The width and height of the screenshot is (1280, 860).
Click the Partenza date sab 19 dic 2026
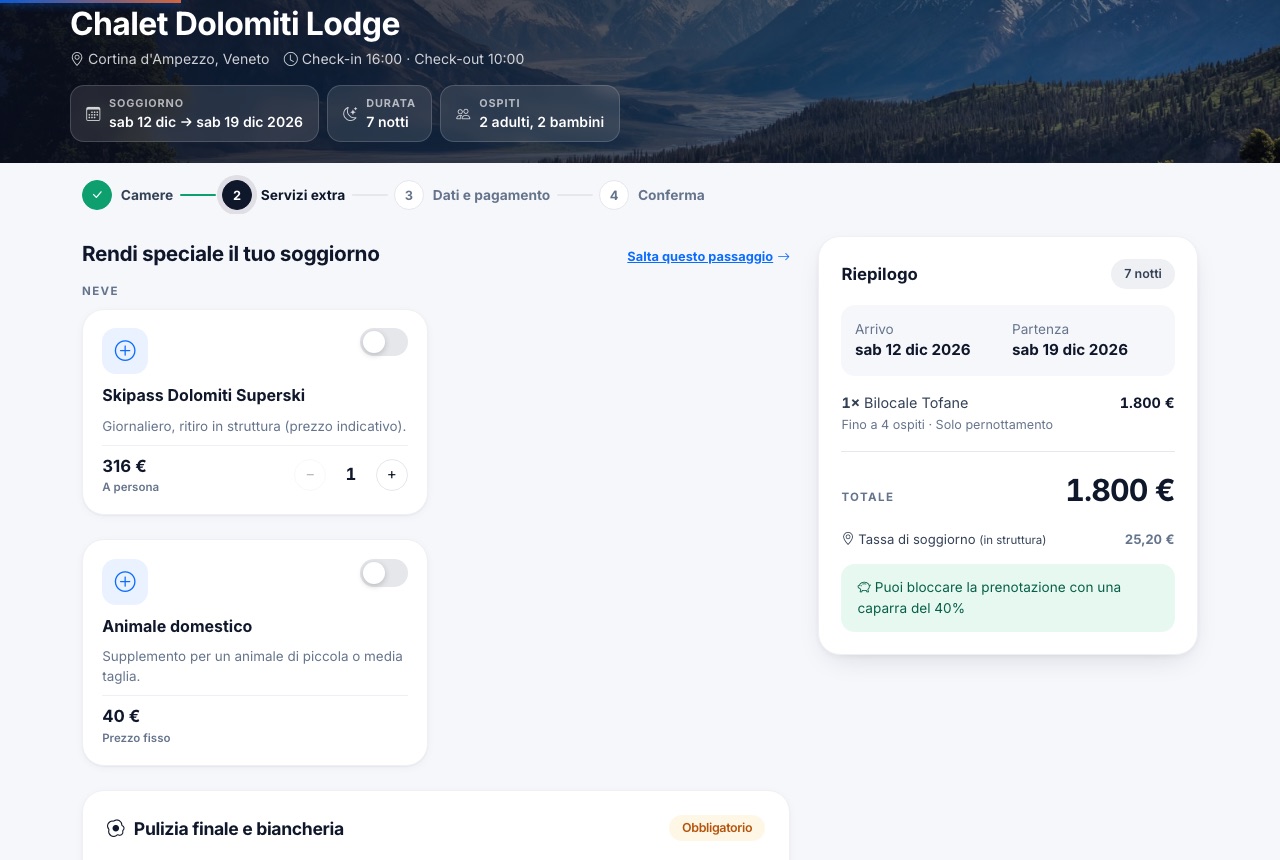click(1070, 350)
